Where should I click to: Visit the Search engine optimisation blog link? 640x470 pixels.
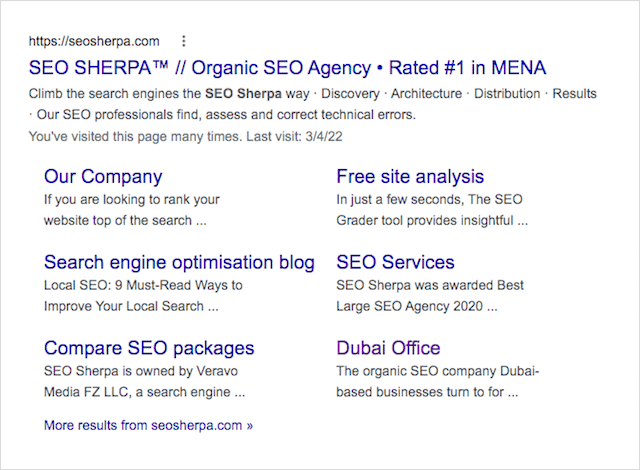coord(179,263)
